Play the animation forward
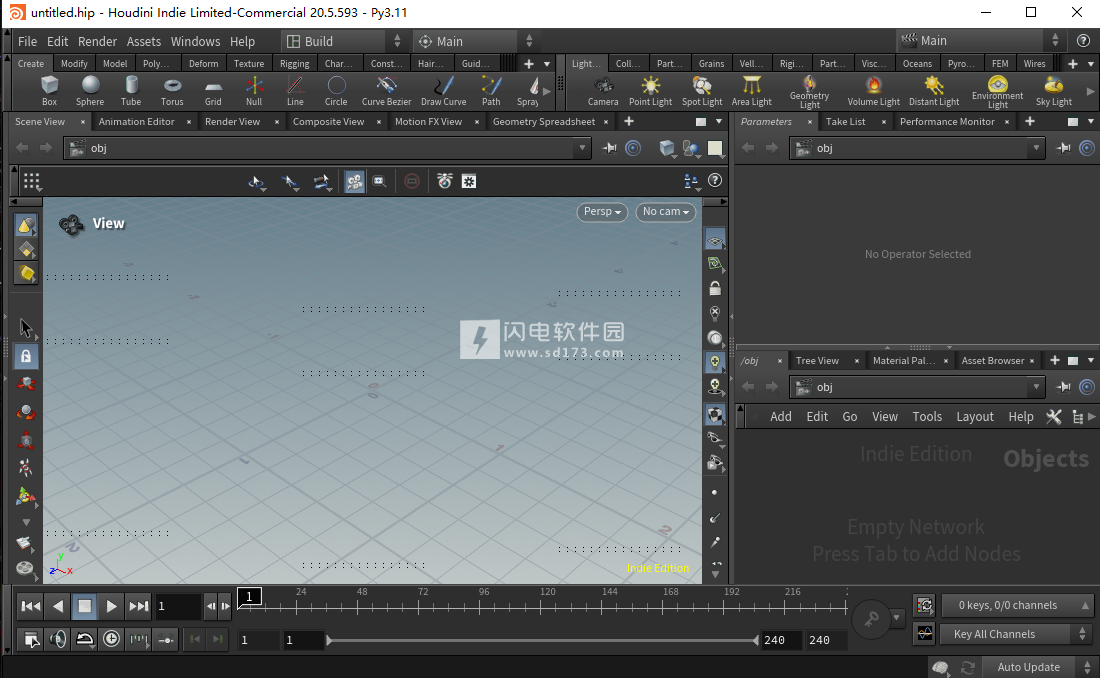This screenshot has height=678, width=1100. pyautogui.click(x=111, y=606)
